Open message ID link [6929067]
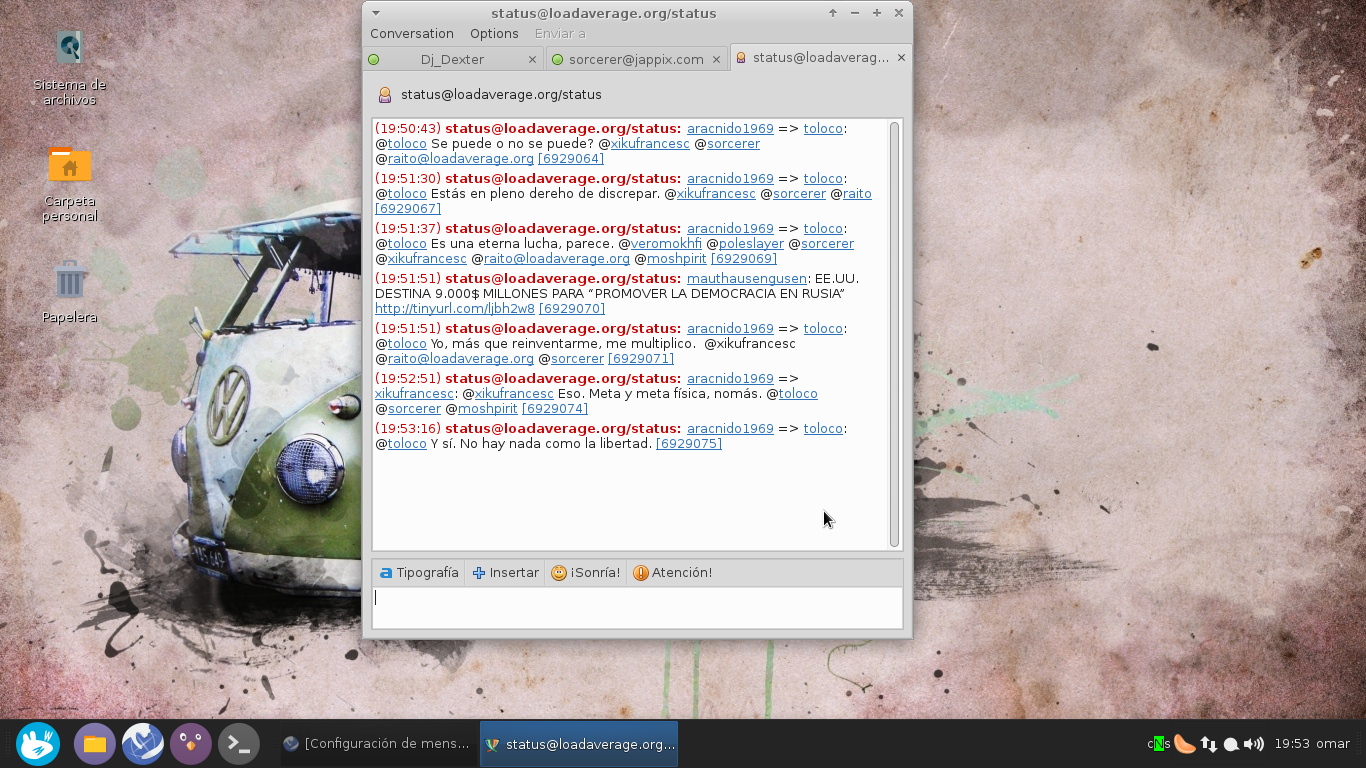Viewport: 1366px width, 768px height. pos(408,209)
